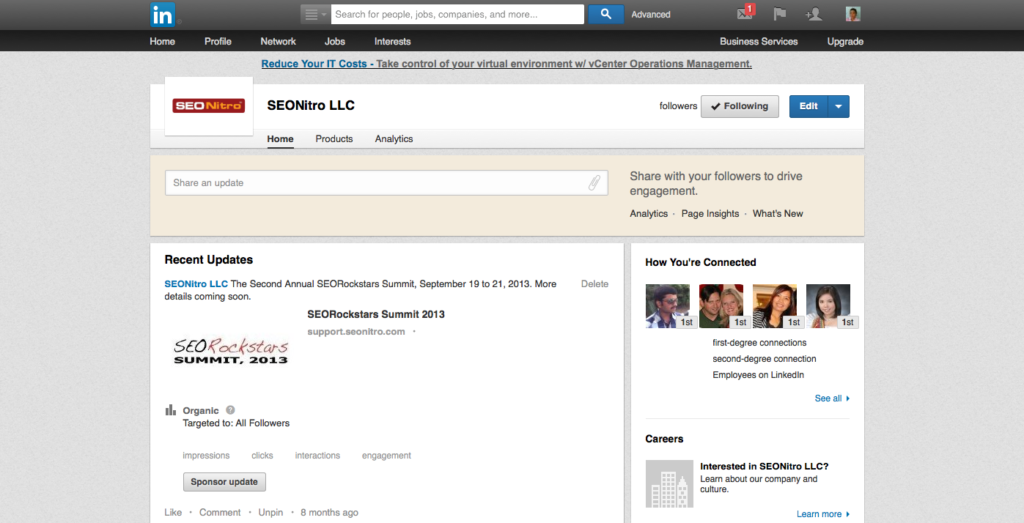Click the Organic bar chart icon

click(170, 410)
